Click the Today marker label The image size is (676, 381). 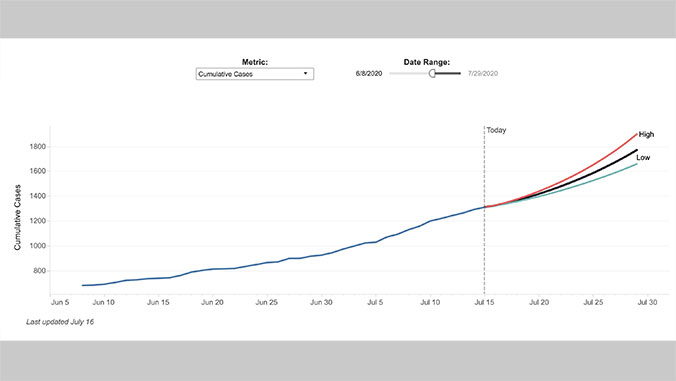[x=496, y=130]
